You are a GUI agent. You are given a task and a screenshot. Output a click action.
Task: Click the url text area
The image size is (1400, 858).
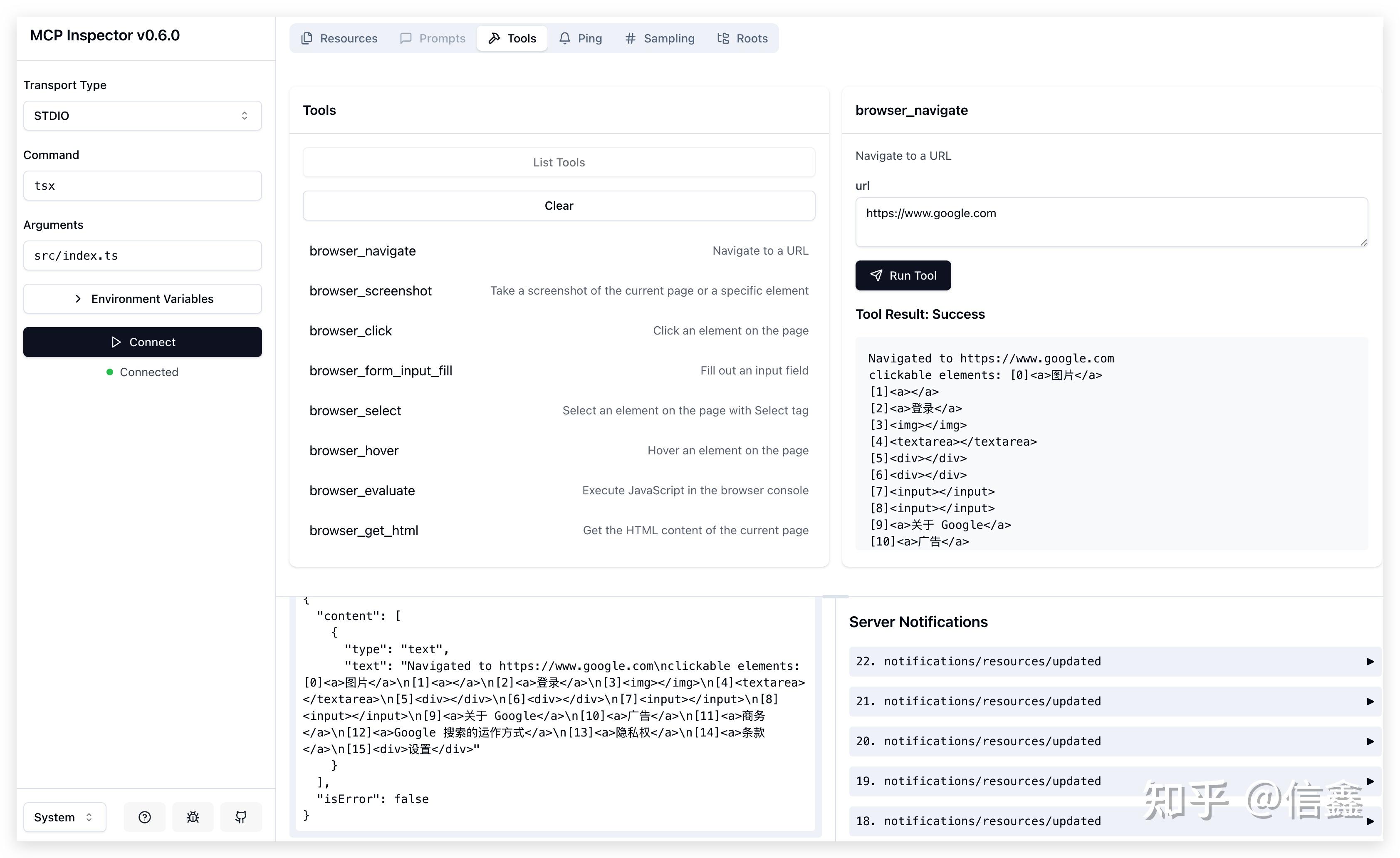pyautogui.click(x=1111, y=222)
